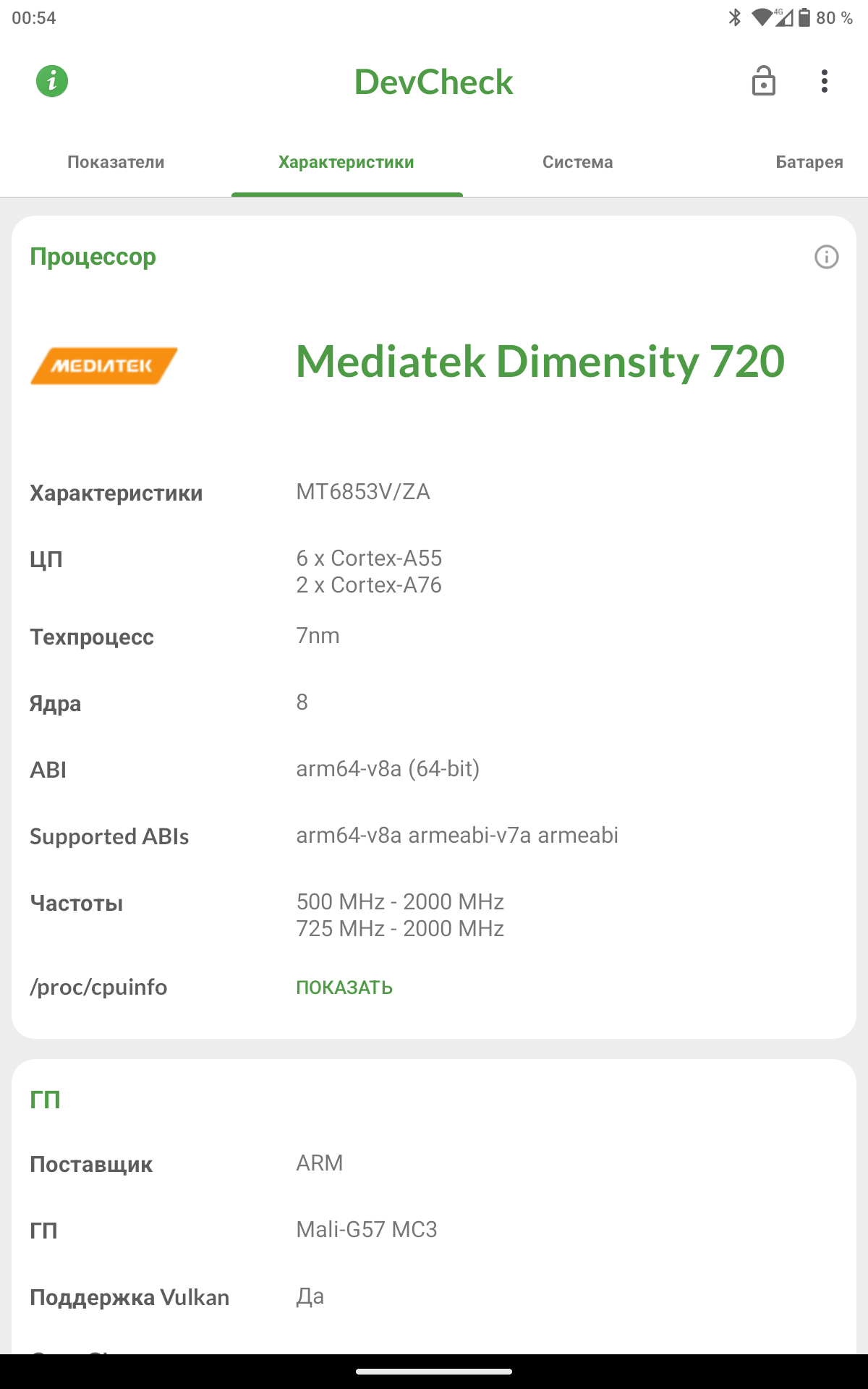The image size is (868, 1389).
Task: Tap the bottom navigation gesture handle
Action: [x=434, y=1371]
